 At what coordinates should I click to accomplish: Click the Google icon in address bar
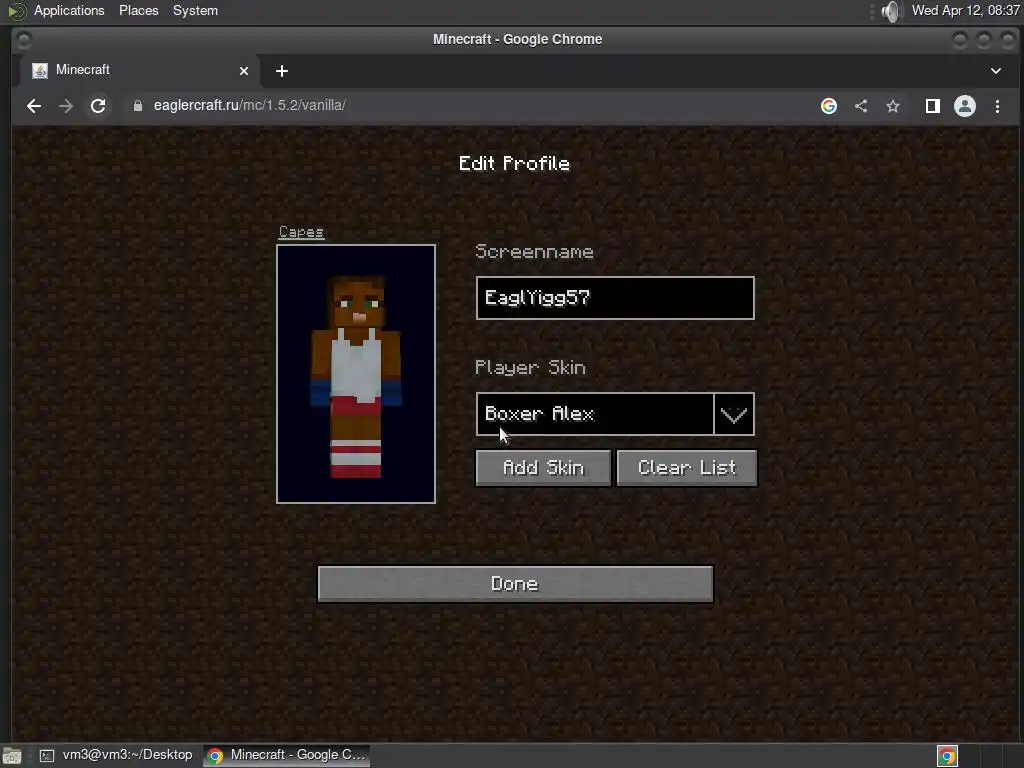pyautogui.click(x=829, y=106)
